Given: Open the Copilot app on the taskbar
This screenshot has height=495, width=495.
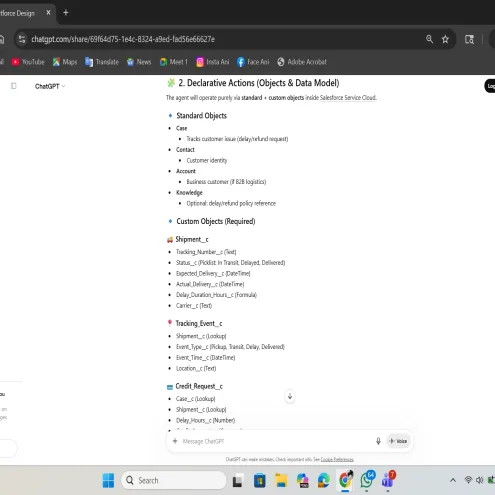Looking at the screenshot, I should pyautogui.click(x=303, y=480).
